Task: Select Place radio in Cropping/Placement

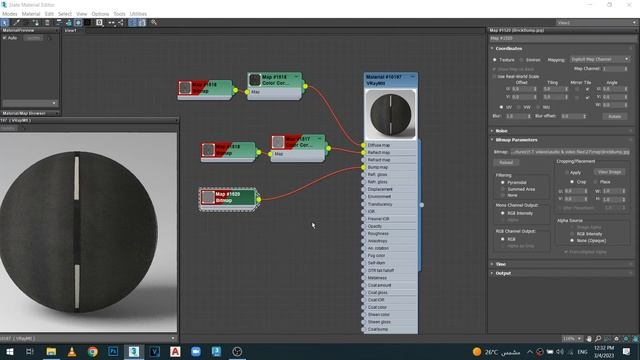Action: [595, 182]
